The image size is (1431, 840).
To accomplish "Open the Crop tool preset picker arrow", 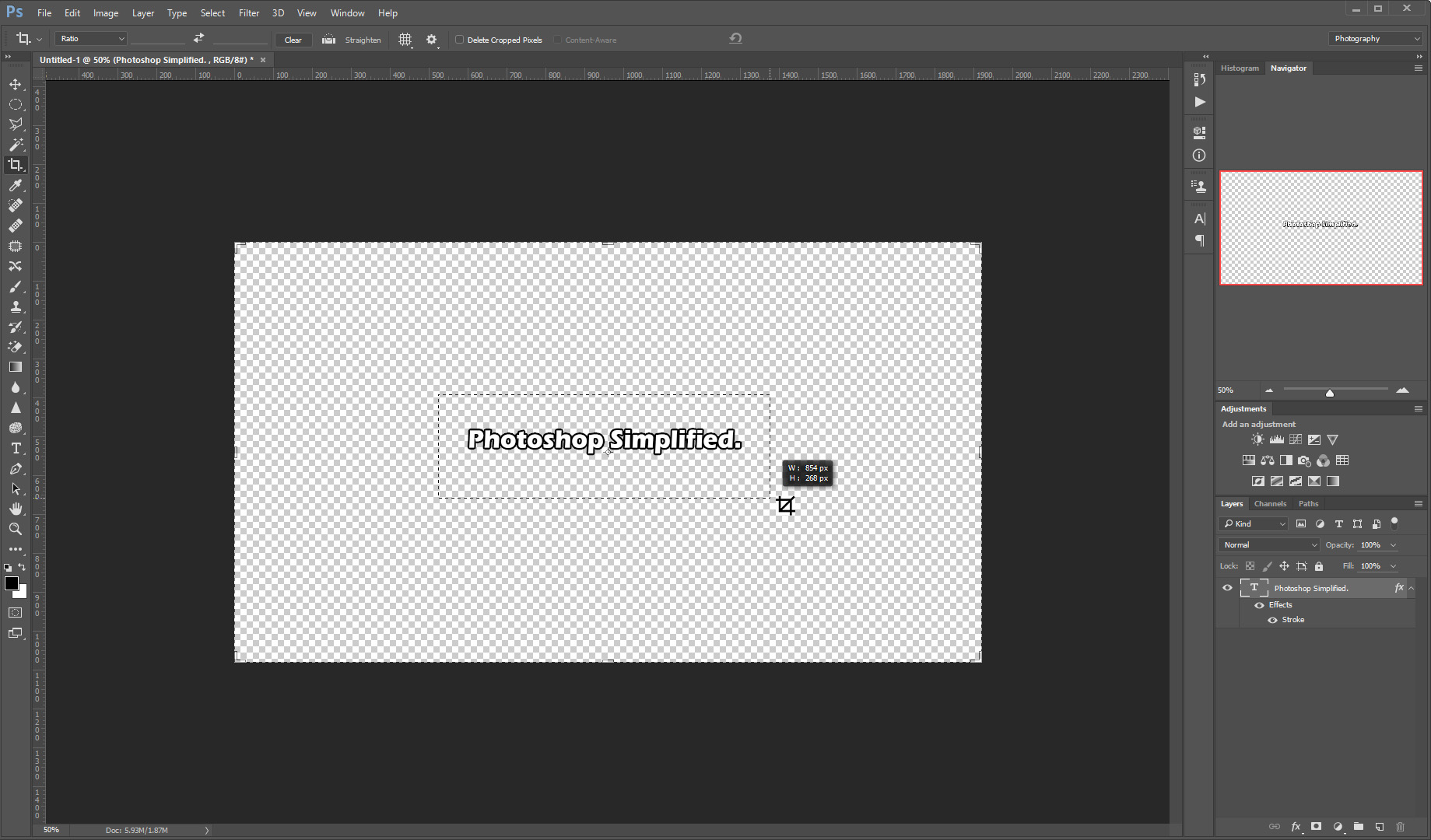I will click(x=39, y=39).
